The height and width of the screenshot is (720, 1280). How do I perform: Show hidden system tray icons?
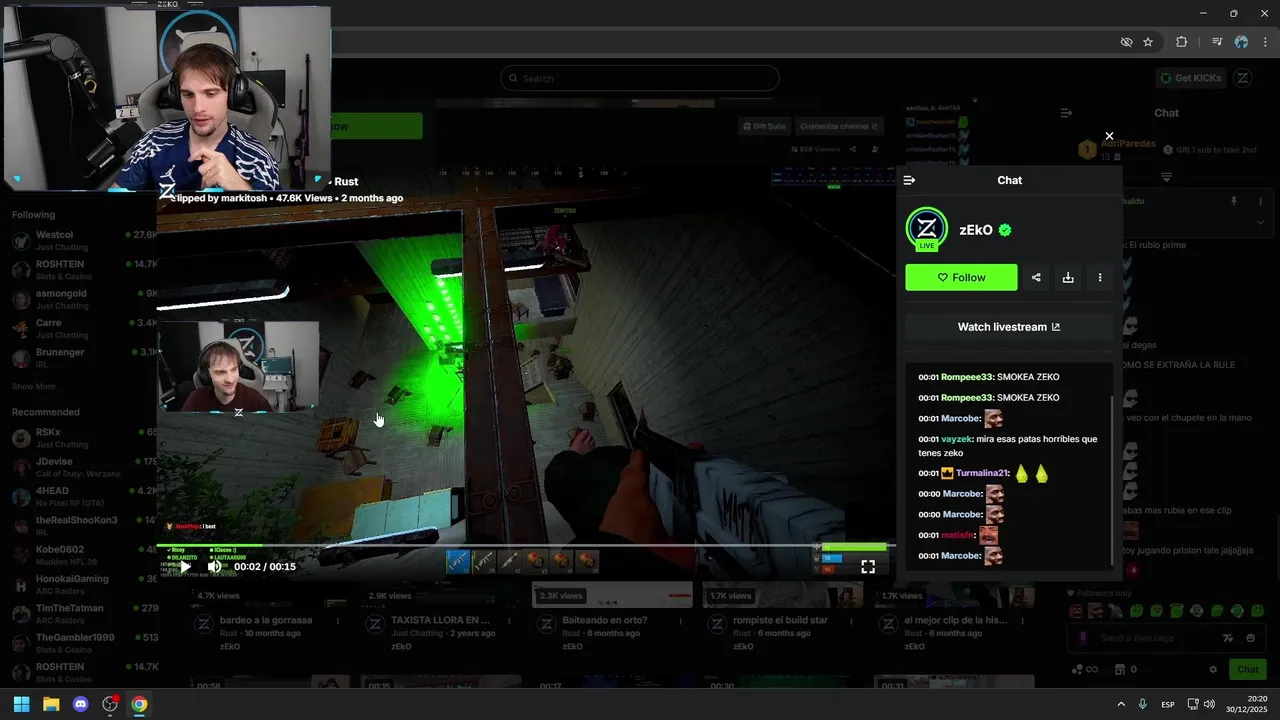[1121, 704]
